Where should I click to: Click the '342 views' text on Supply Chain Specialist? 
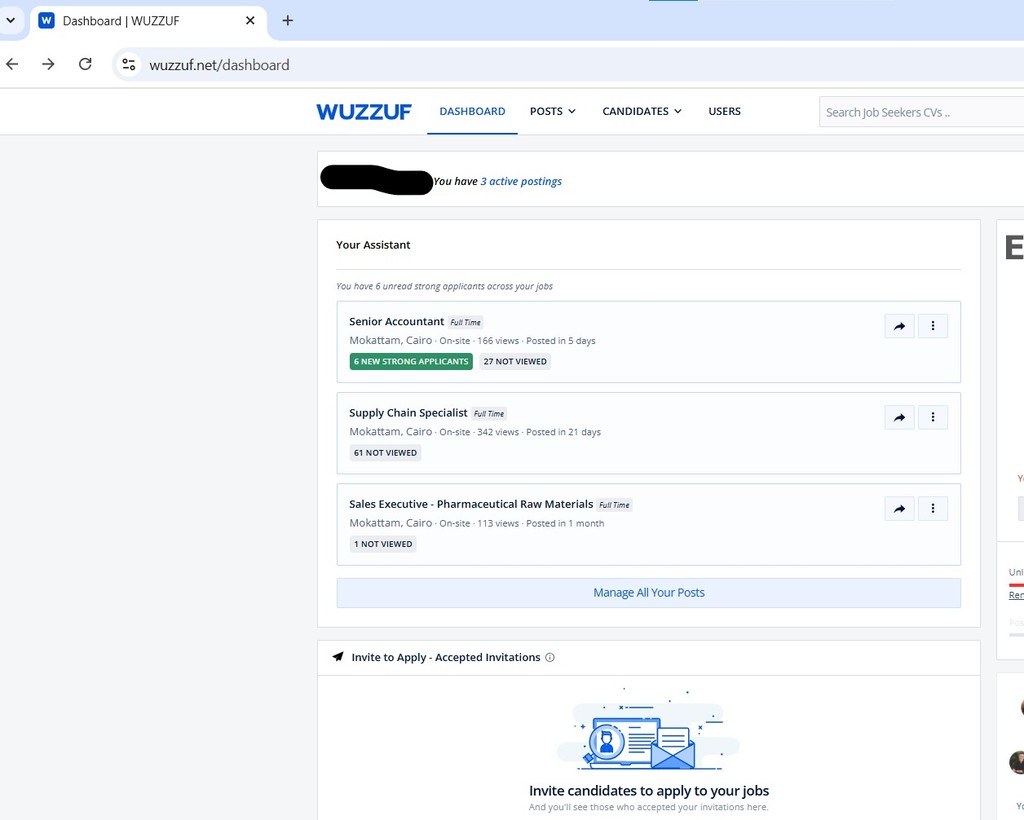(498, 432)
